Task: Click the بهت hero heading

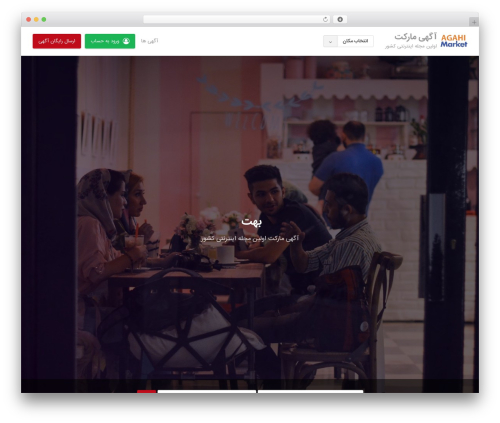Action: [252, 222]
